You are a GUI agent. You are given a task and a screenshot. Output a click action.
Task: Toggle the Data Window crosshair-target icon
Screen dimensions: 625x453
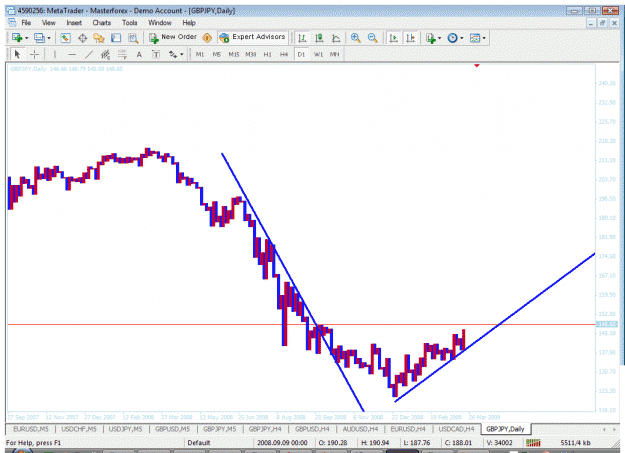click(83, 38)
